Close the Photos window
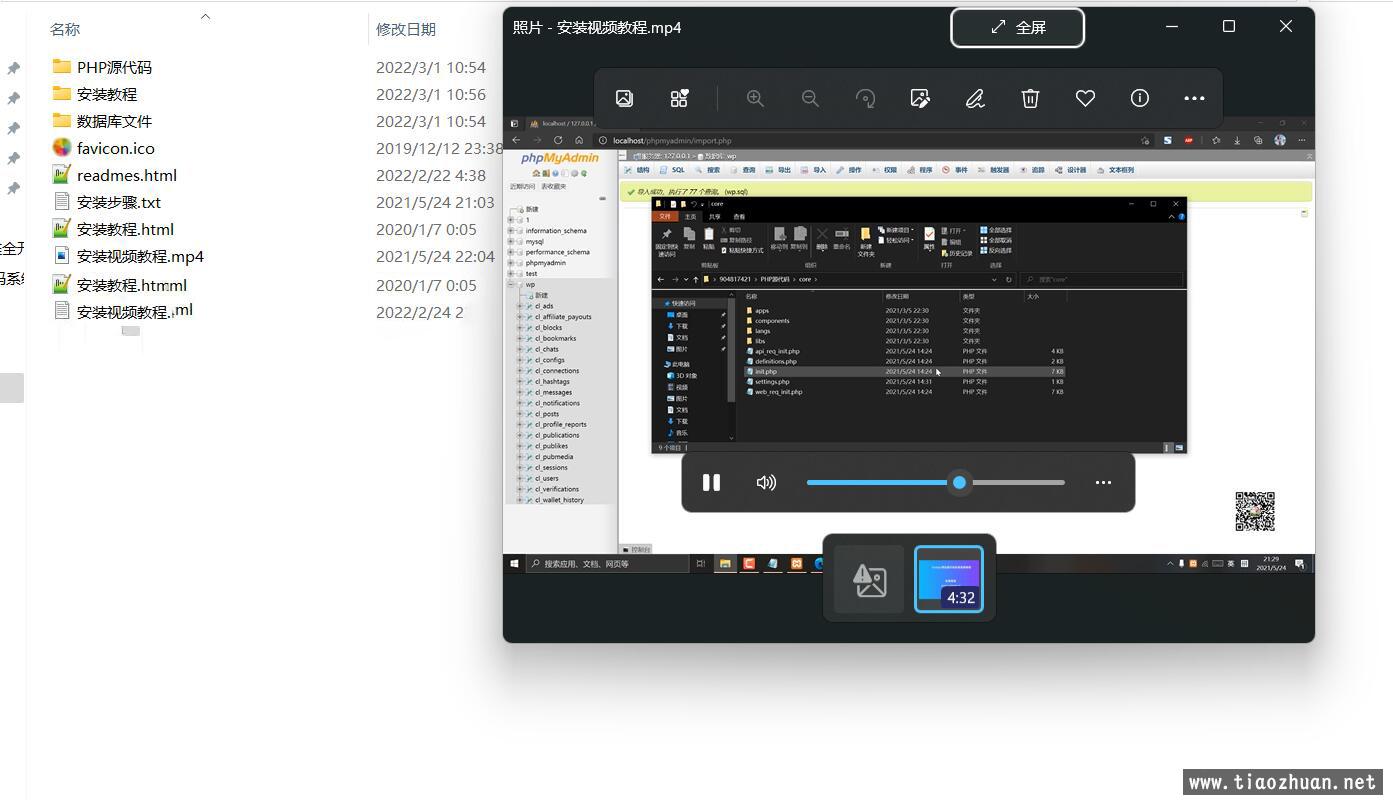Image resolution: width=1393 pixels, height=800 pixels. click(1286, 27)
